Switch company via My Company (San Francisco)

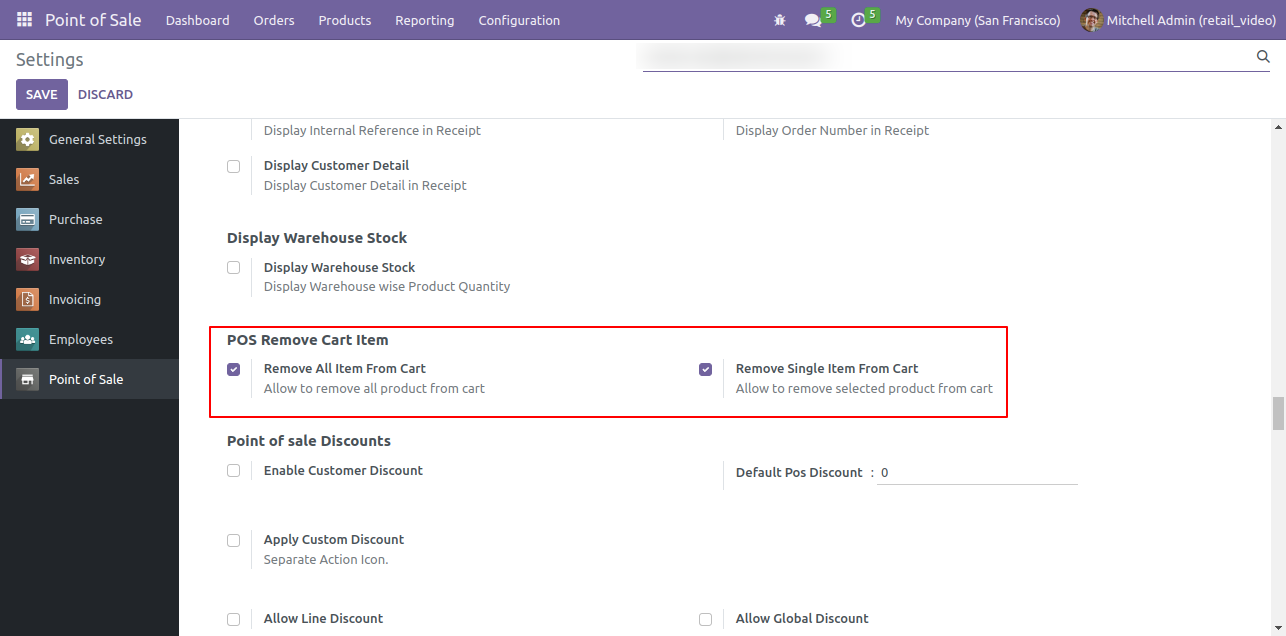pos(978,20)
